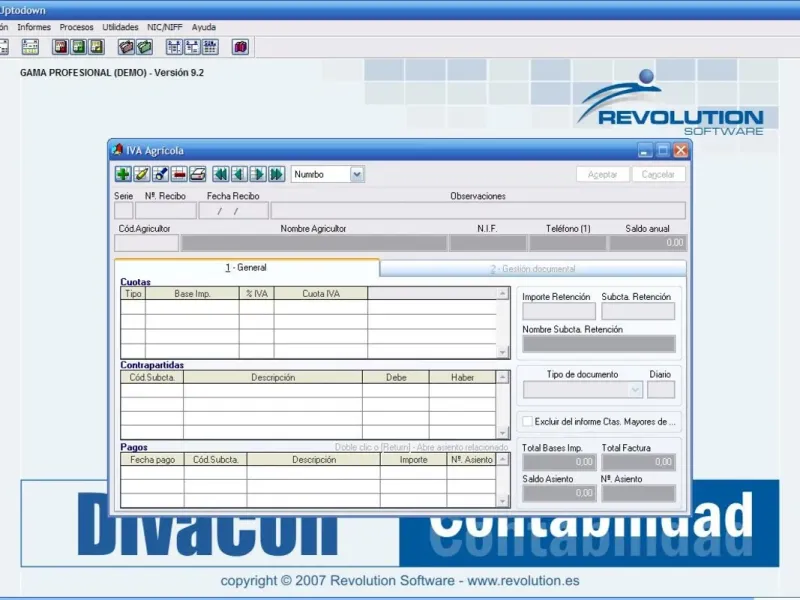Click the Diario field
The height and width of the screenshot is (600, 800).
coord(661,390)
